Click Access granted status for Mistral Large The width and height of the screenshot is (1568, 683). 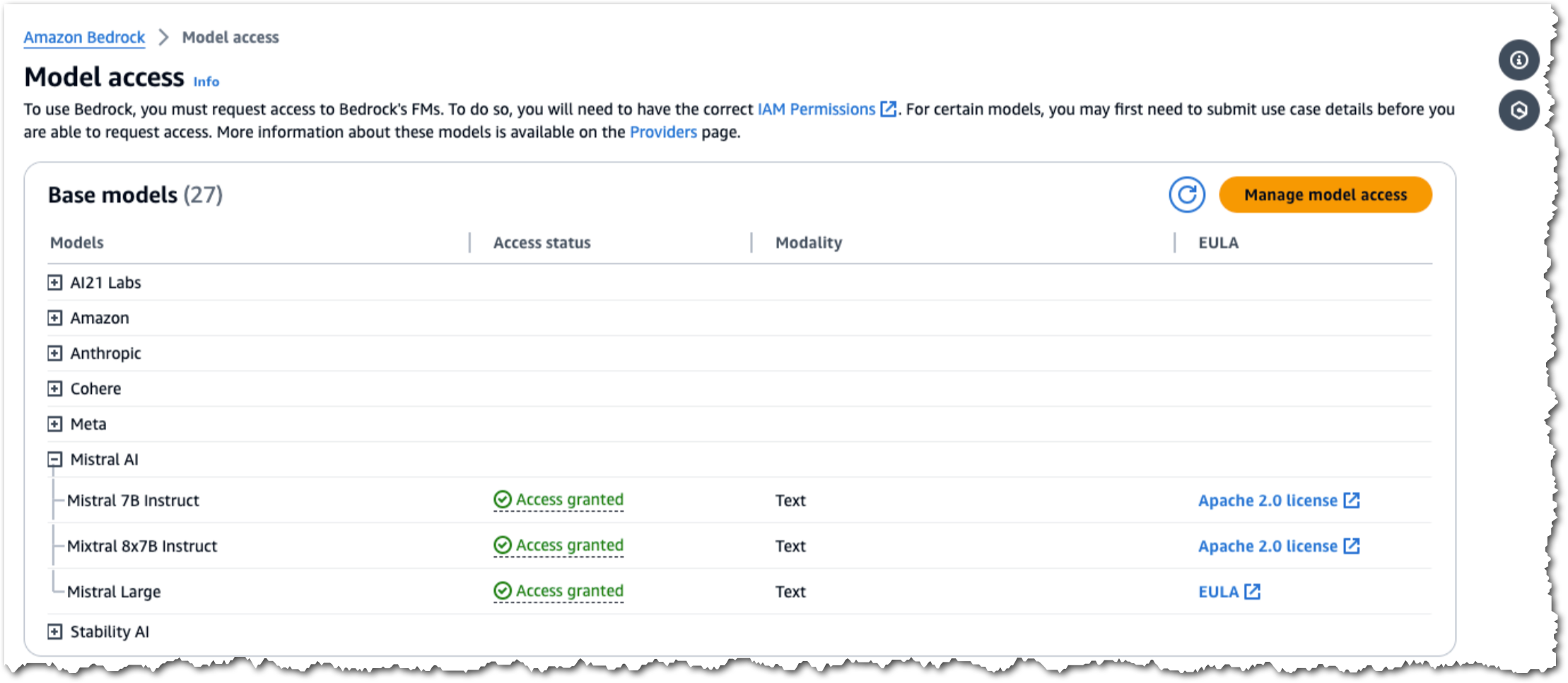(x=558, y=591)
